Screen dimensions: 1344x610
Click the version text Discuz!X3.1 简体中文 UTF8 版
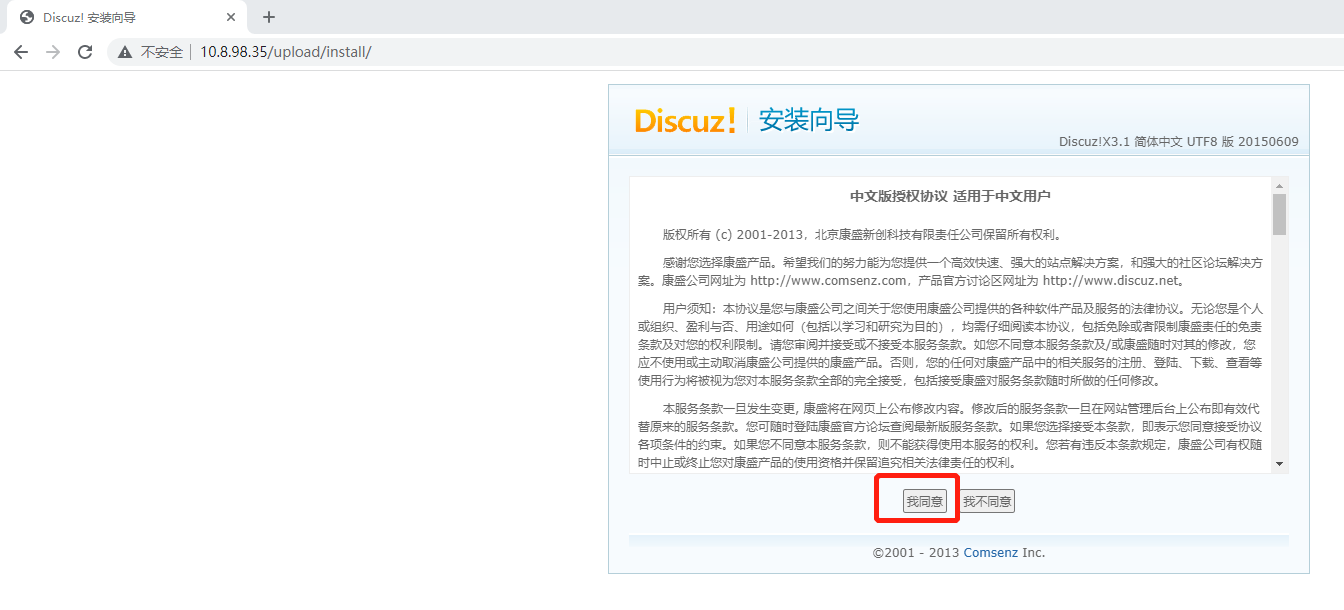coord(1179,141)
